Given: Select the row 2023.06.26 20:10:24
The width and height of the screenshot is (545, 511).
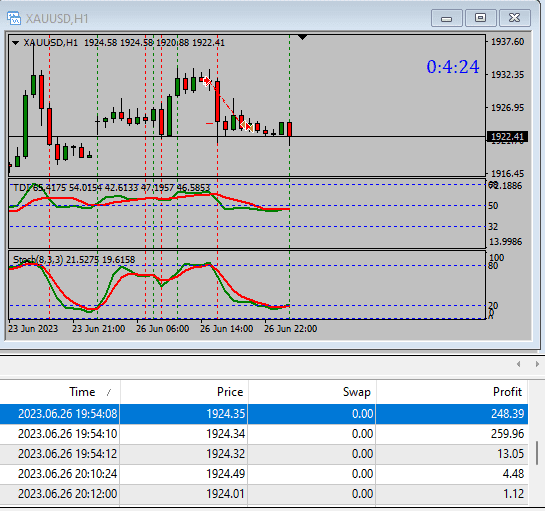Looking at the screenshot, I should [264, 474].
